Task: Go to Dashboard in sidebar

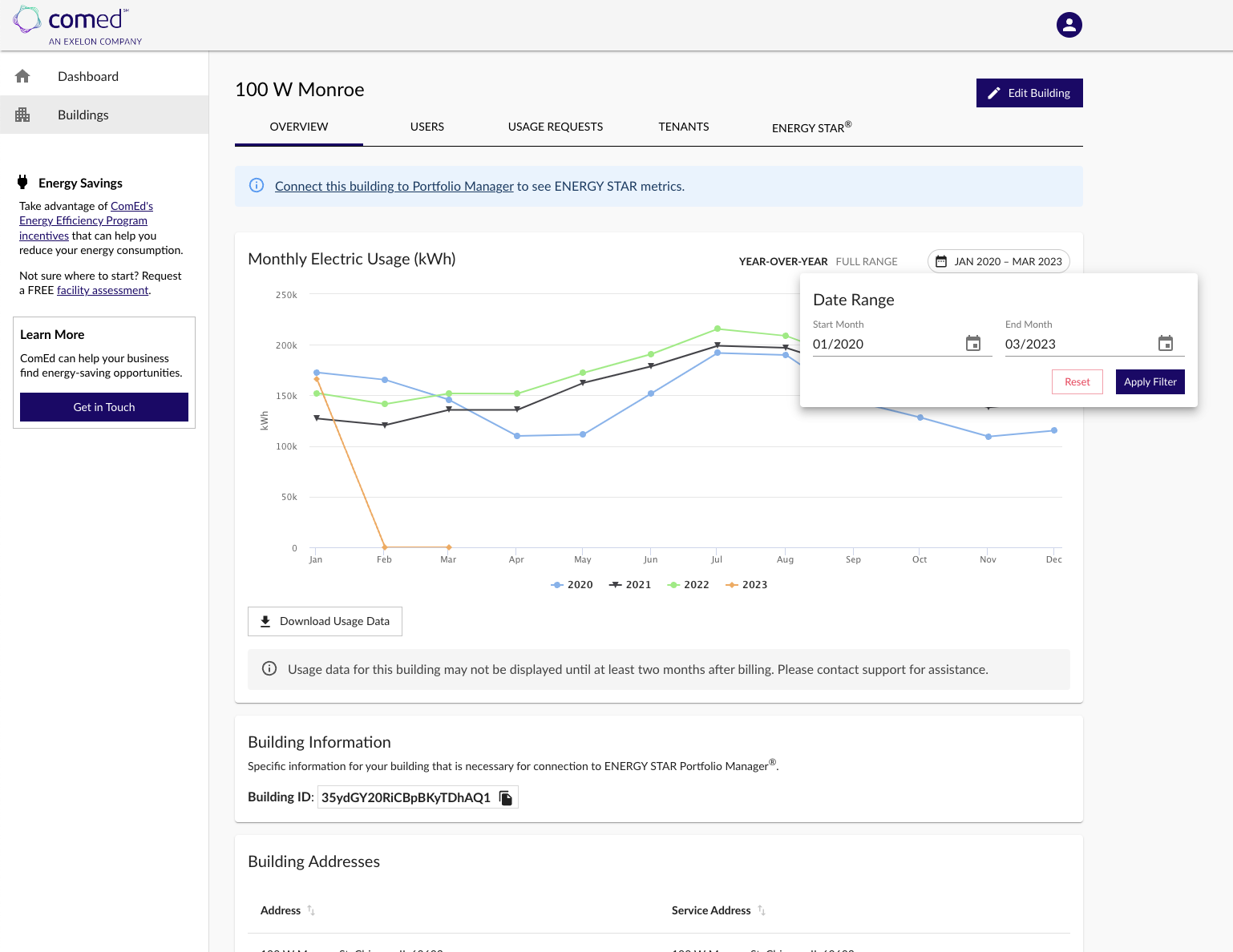Action: tap(104, 76)
